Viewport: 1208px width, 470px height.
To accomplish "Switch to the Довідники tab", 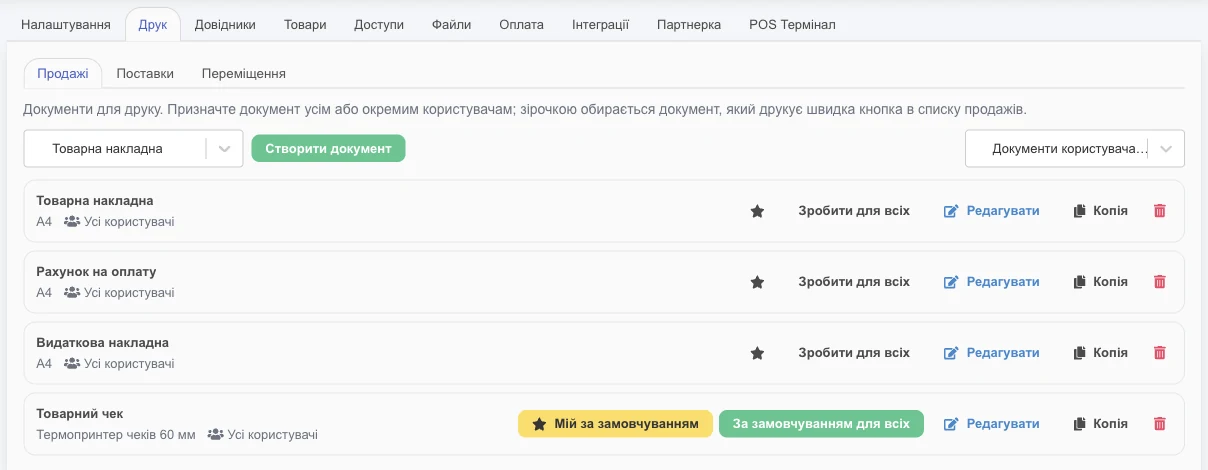I will click(x=225, y=24).
